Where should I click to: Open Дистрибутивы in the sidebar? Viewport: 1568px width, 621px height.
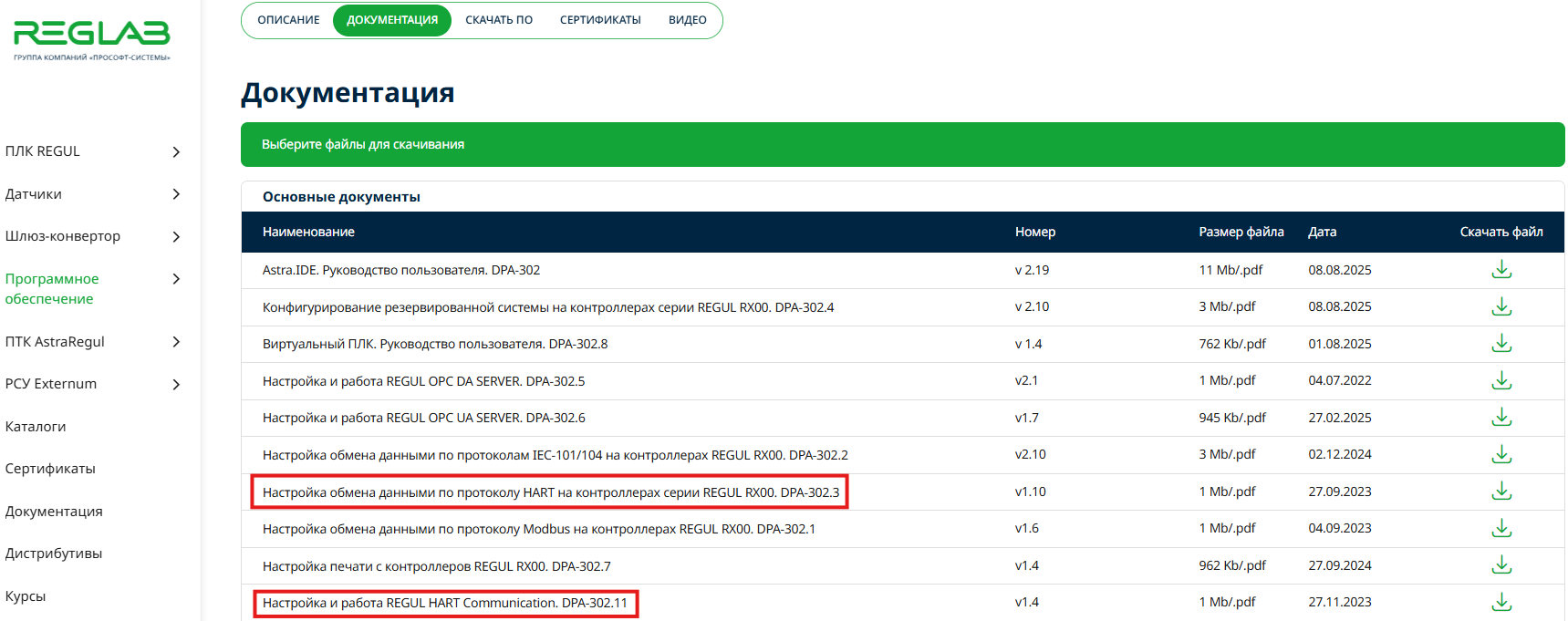pyautogui.click(x=54, y=554)
